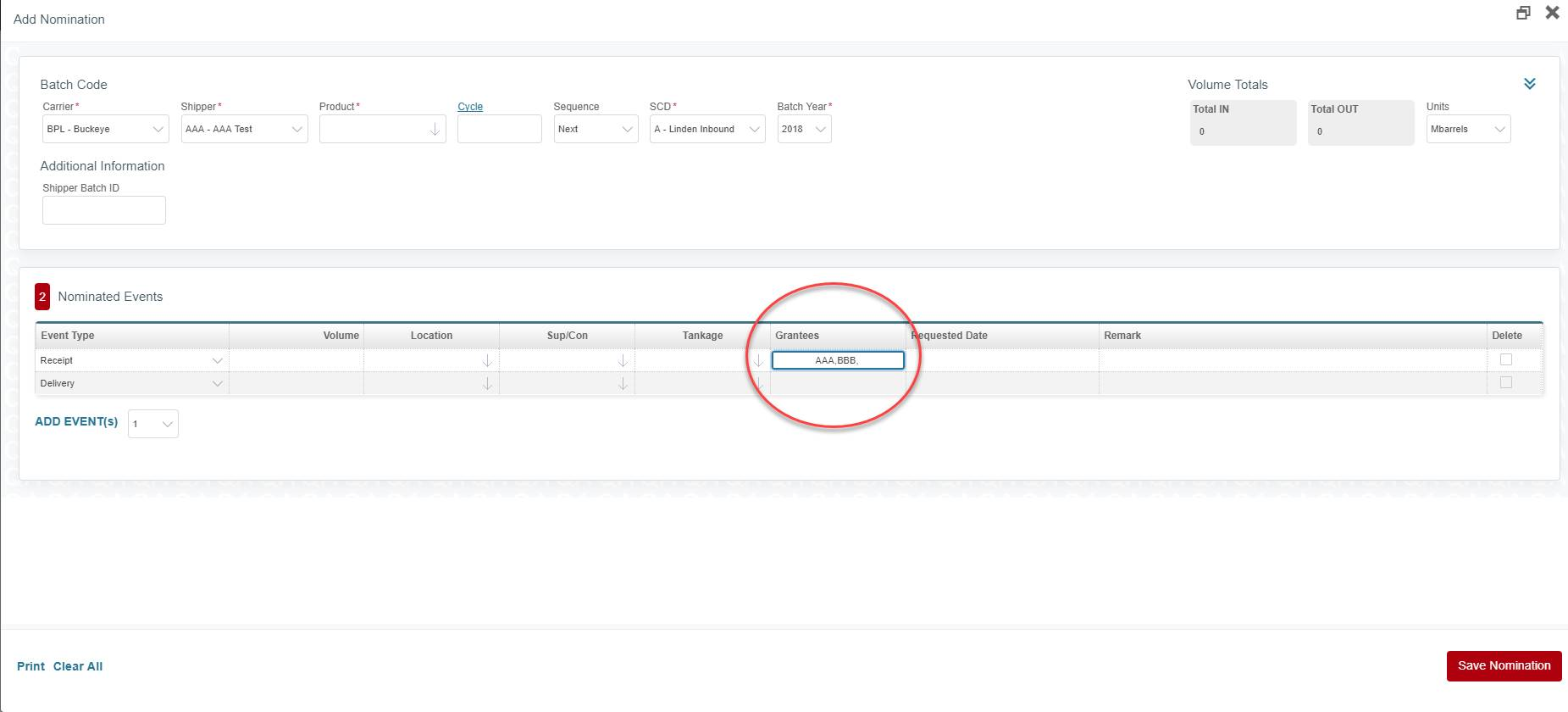Click the Shipper Batch ID input field
This screenshot has width=1568, height=712.
104,210
